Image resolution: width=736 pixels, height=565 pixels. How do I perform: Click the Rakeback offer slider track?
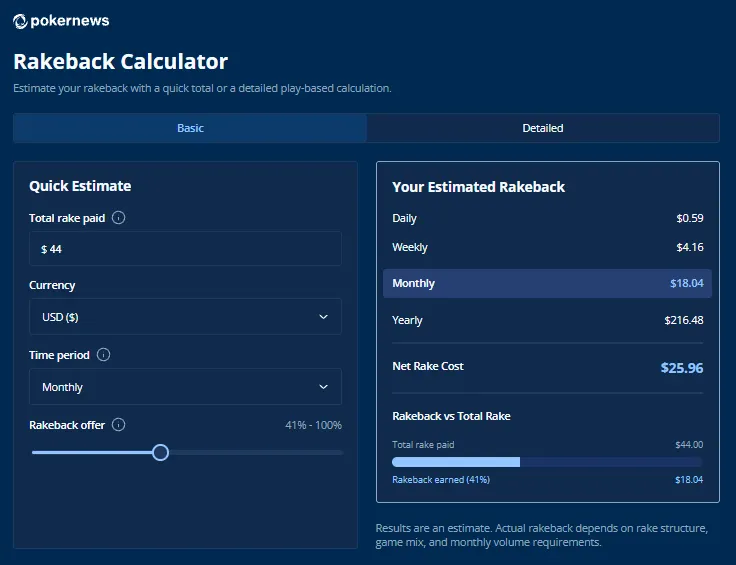pos(187,452)
